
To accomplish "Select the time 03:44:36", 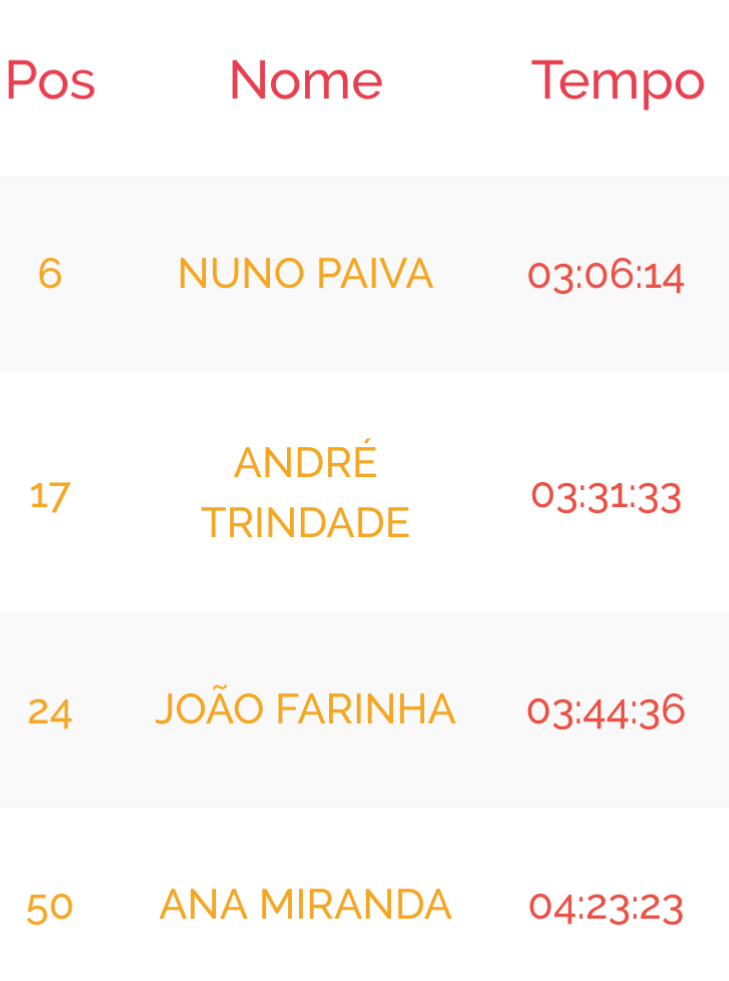I will (606, 711).
